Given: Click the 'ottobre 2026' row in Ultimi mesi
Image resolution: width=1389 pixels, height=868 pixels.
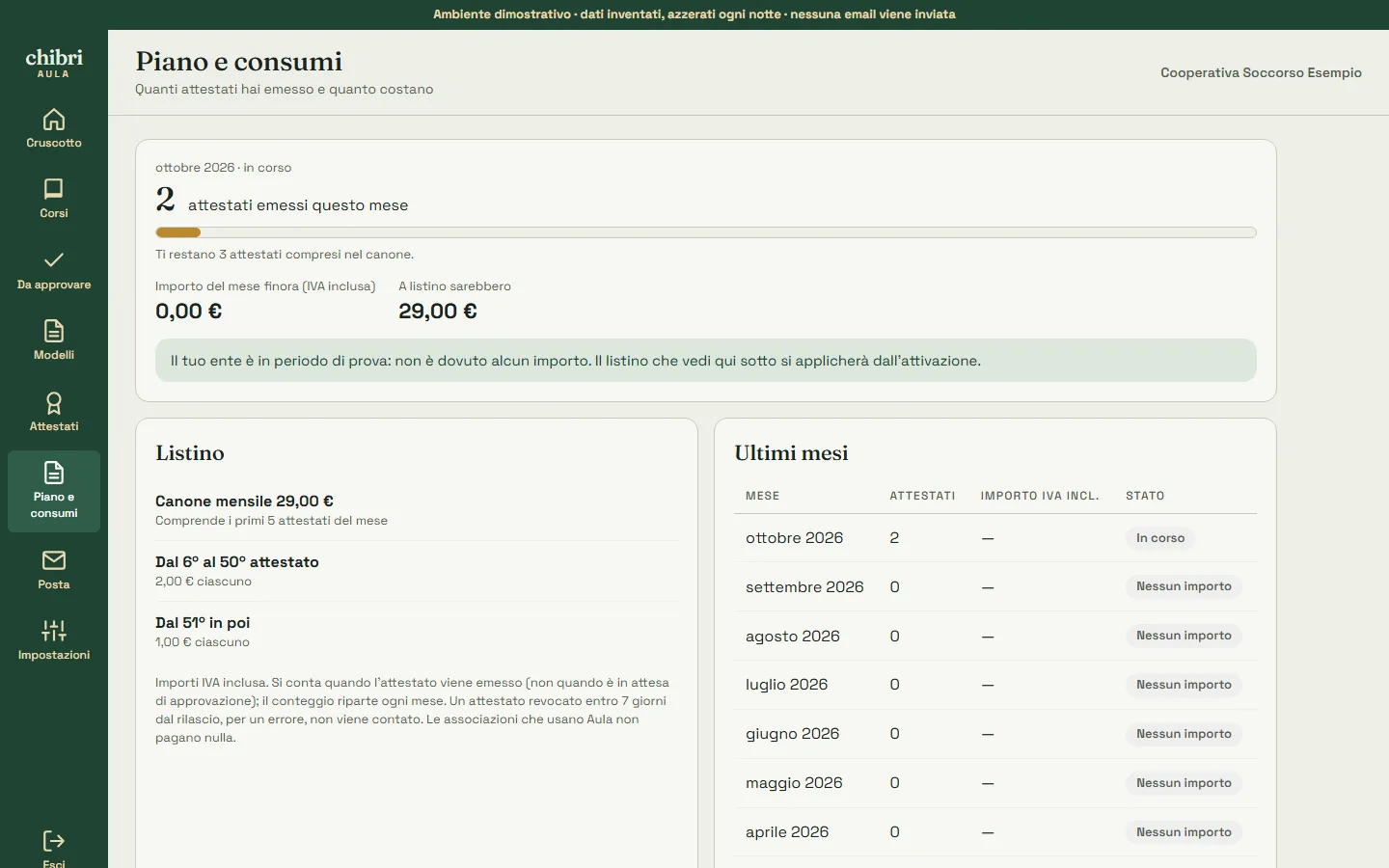Looking at the screenshot, I should [995, 538].
